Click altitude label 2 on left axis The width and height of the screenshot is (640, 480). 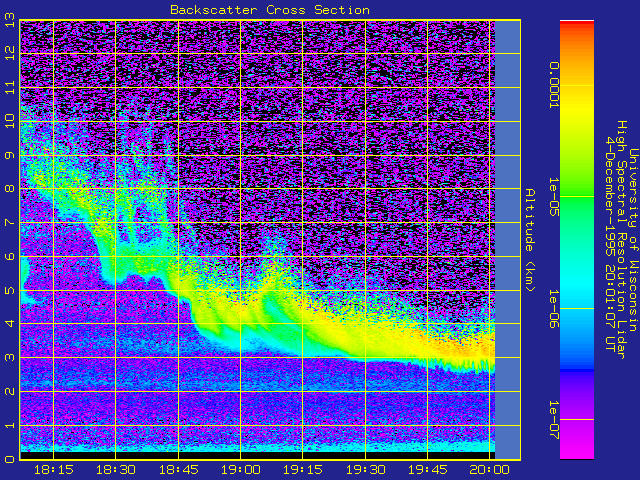coord(9,391)
